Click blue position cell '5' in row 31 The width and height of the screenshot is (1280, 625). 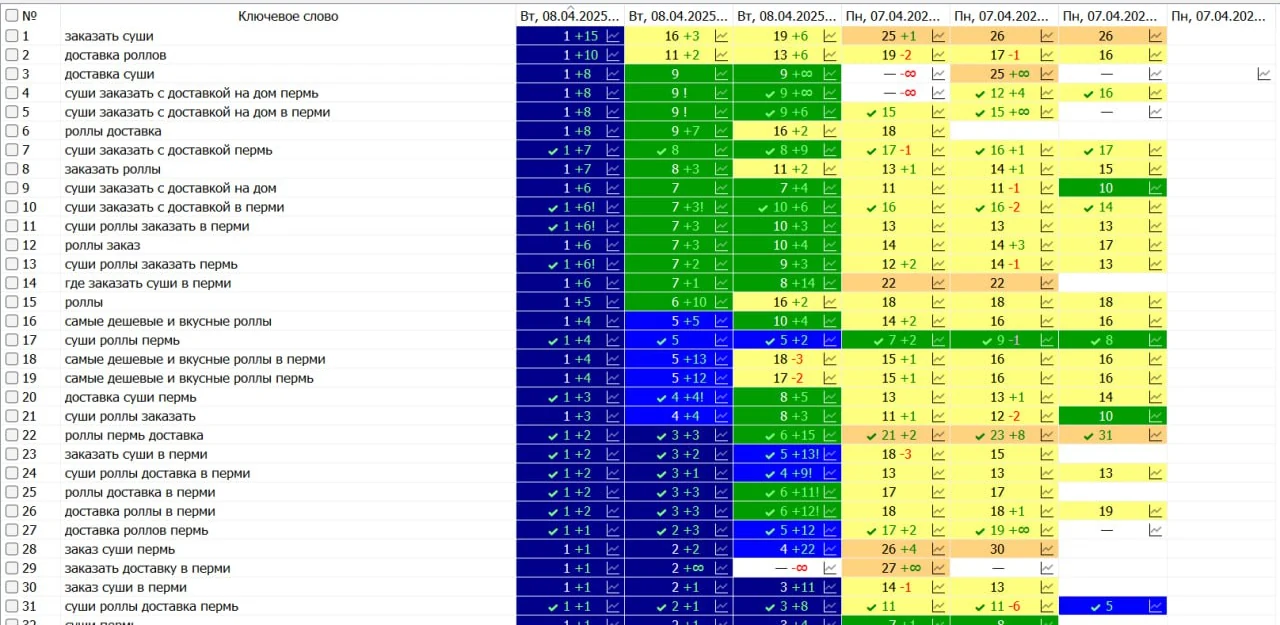pos(1112,606)
